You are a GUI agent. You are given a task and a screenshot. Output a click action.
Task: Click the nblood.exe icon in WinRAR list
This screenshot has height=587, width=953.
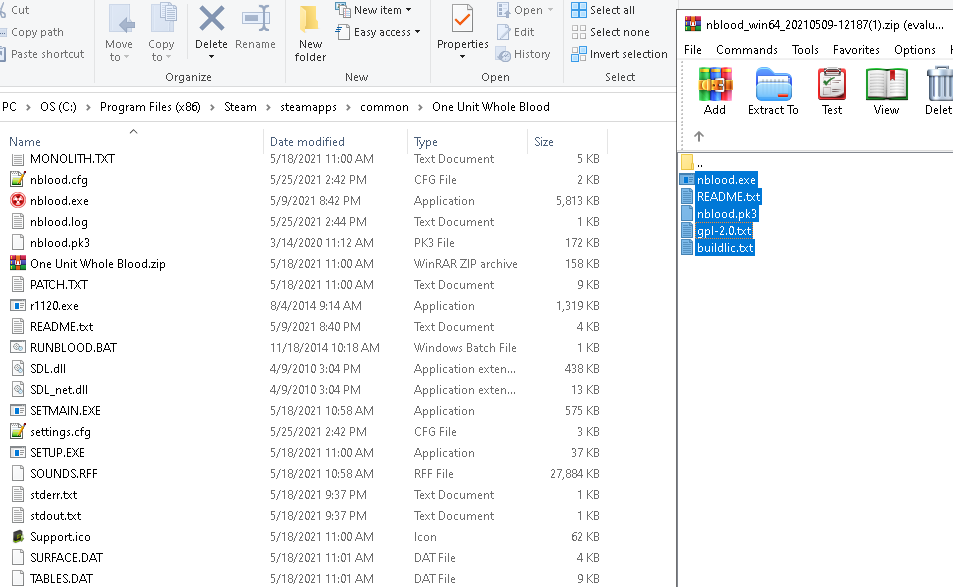[687, 180]
